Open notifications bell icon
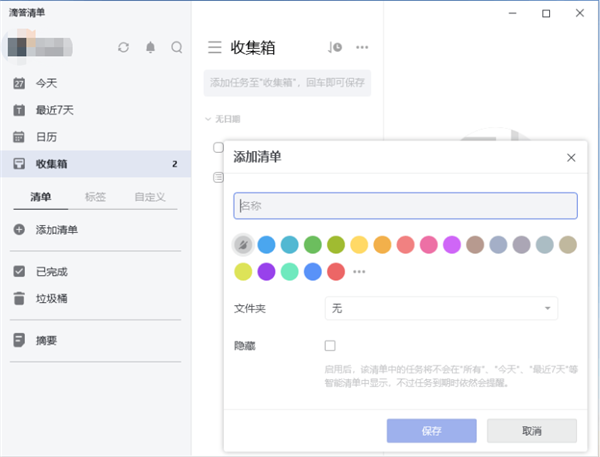This screenshot has height=457, width=600. (x=150, y=47)
